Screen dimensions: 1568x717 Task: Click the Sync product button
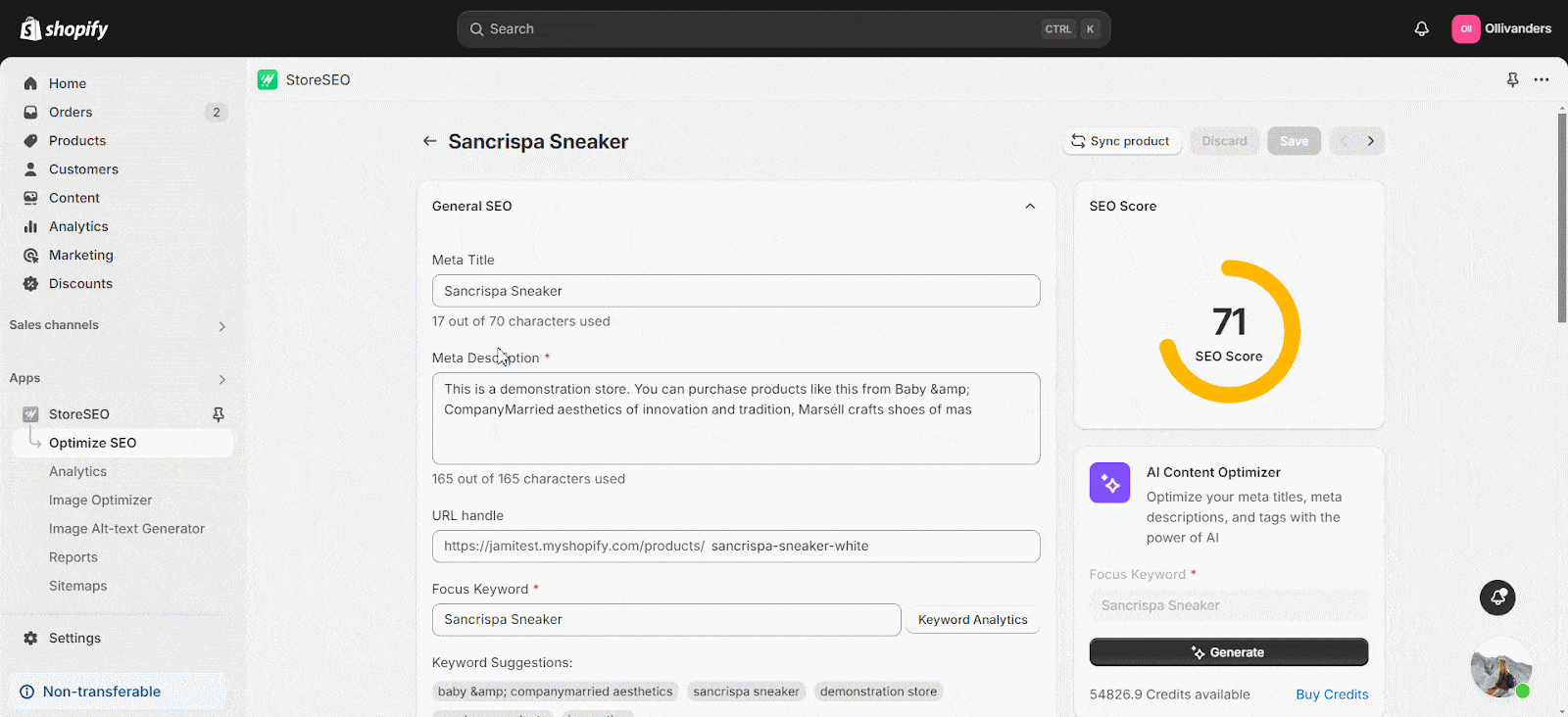(x=1122, y=141)
